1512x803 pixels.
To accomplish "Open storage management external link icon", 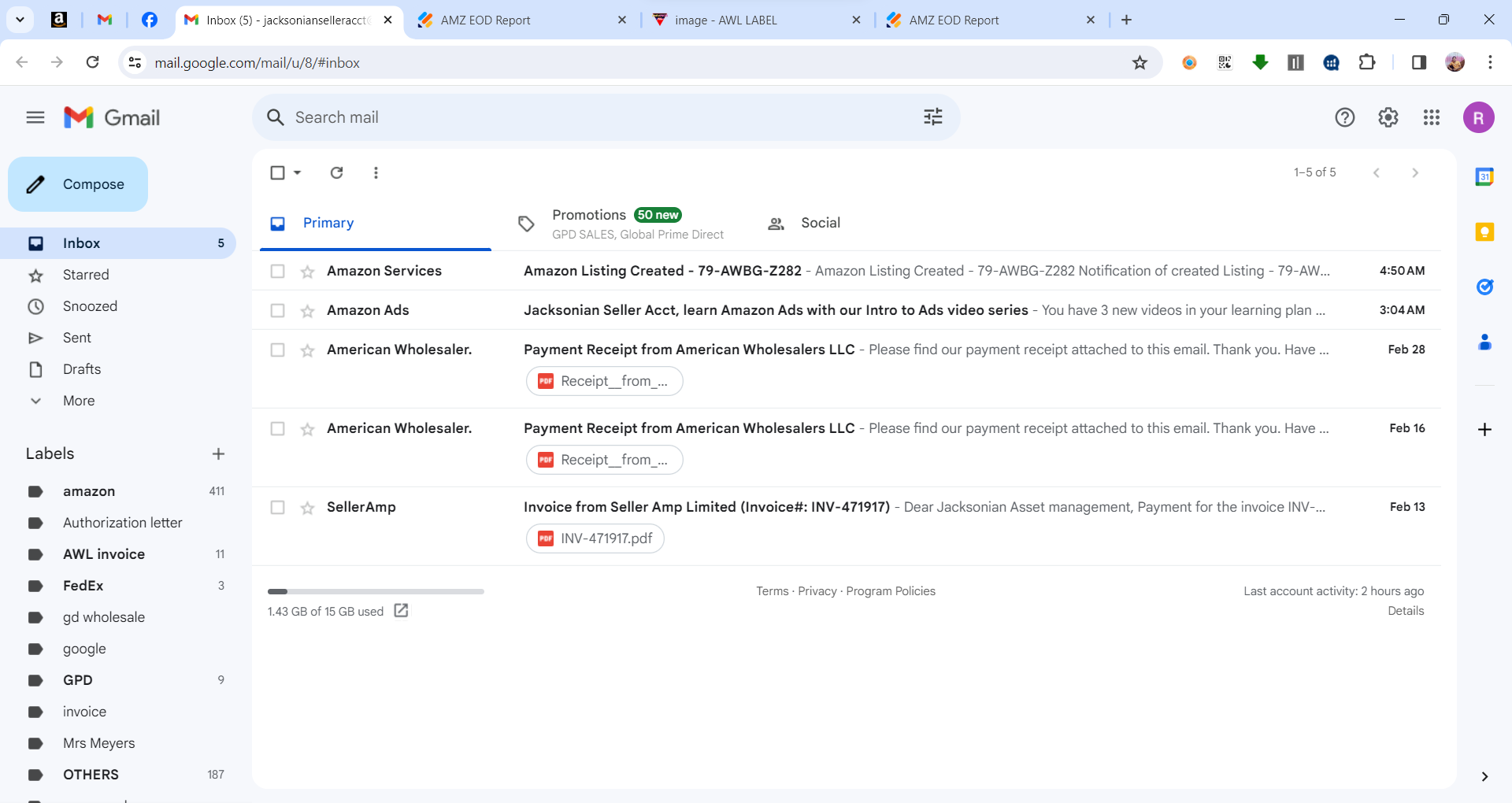I will point(401,610).
